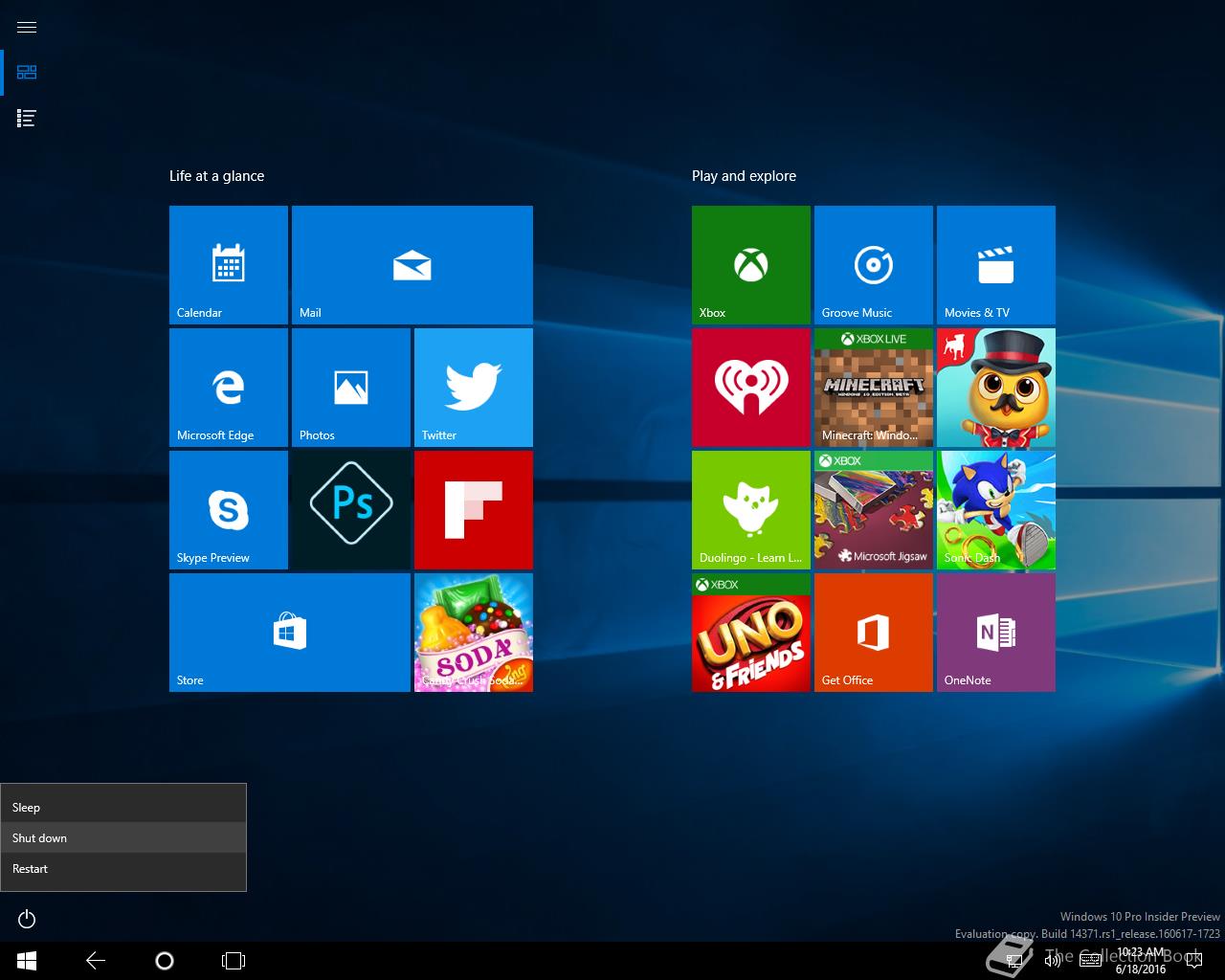1225x980 pixels.
Task: Open the Action Center notifications
Action: [1196, 961]
